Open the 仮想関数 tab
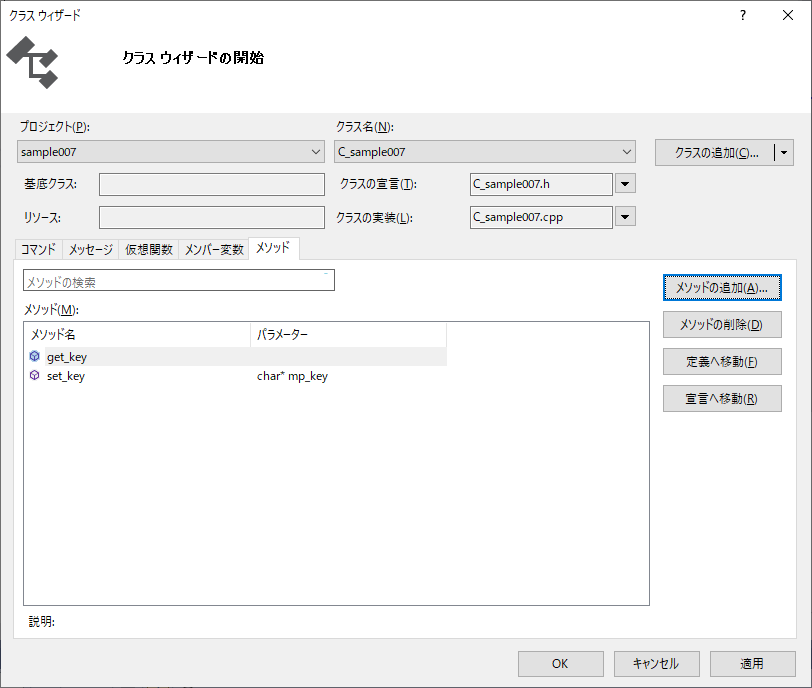Image resolution: width=812 pixels, height=688 pixels. (149, 250)
